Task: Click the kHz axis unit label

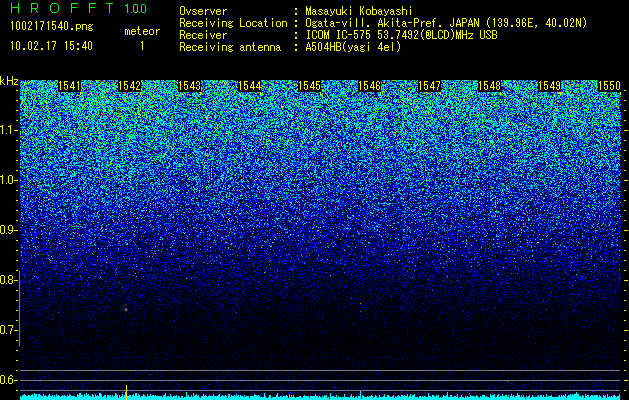Action: (9, 81)
